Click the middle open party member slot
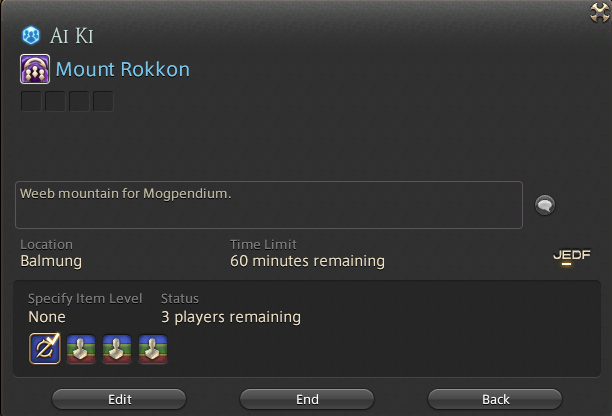The width and height of the screenshot is (612, 416). click(x=117, y=349)
